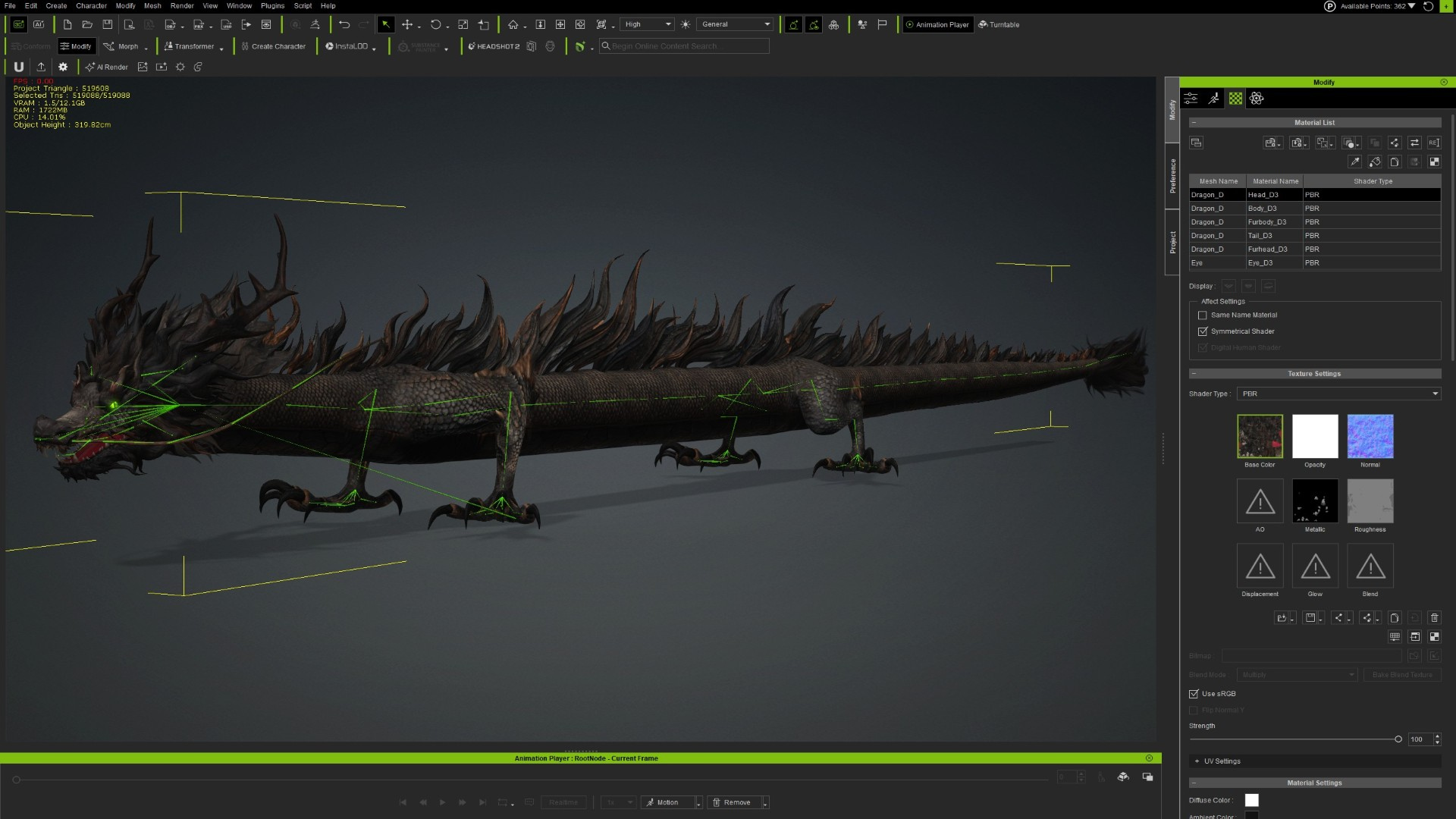Click the Attribute sliders tab icon
This screenshot has width=1456, height=819.
(1191, 99)
